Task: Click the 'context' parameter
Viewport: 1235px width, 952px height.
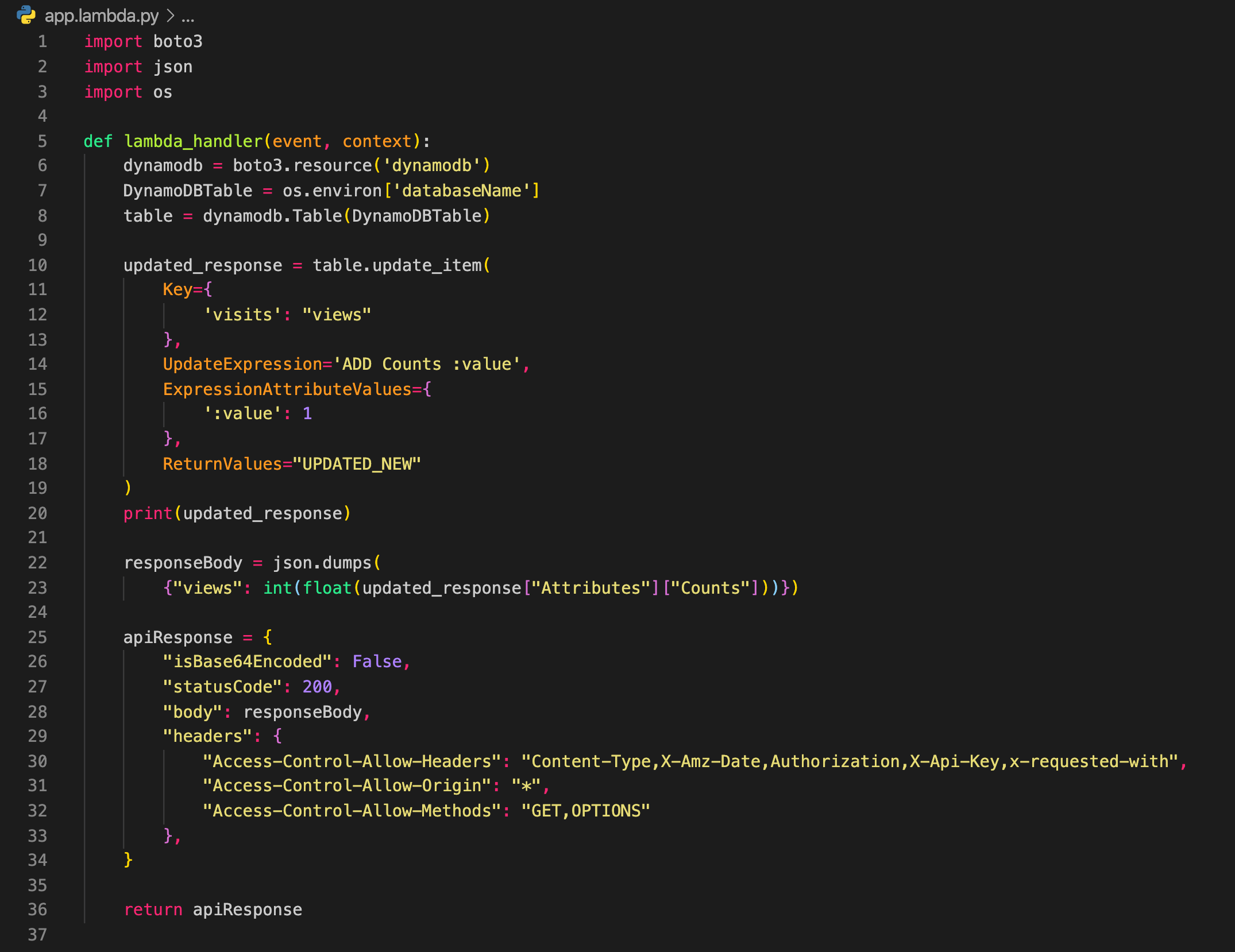Action: click(x=377, y=141)
